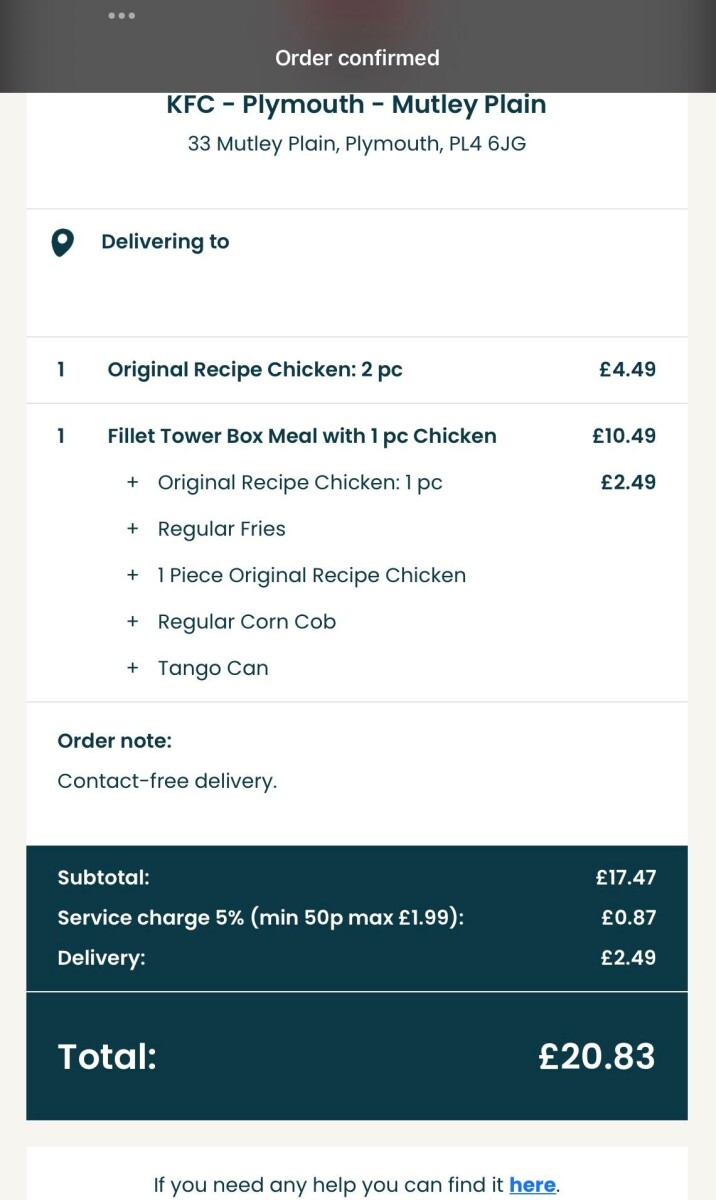
Task: Click the Contact-free delivery order note
Action: pos(167,781)
